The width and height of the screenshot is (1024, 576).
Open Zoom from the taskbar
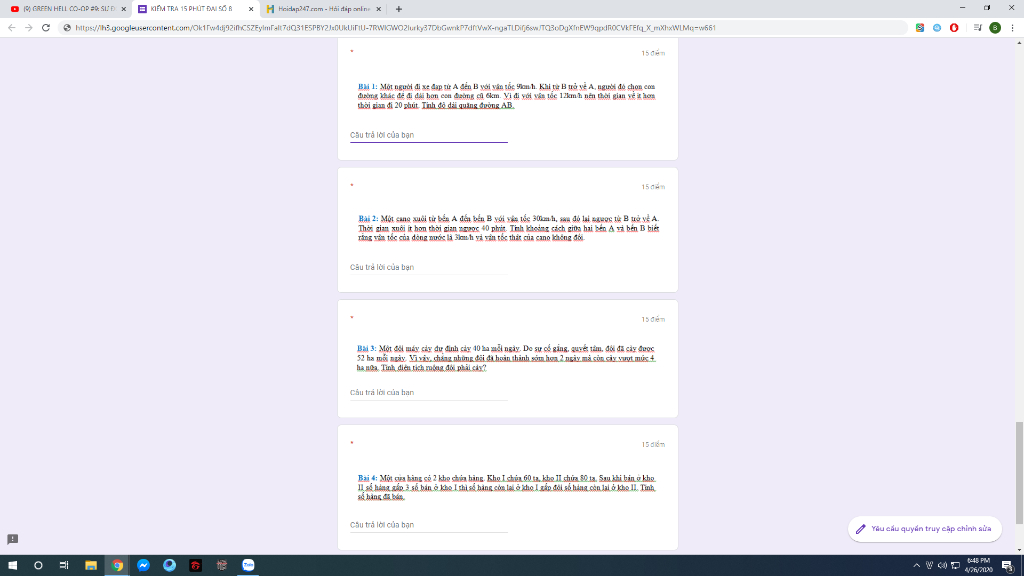tap(248, 566)
